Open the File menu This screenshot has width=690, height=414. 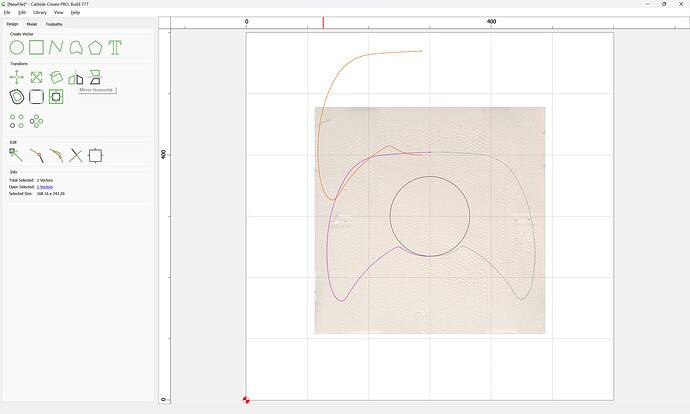(7, 12)
